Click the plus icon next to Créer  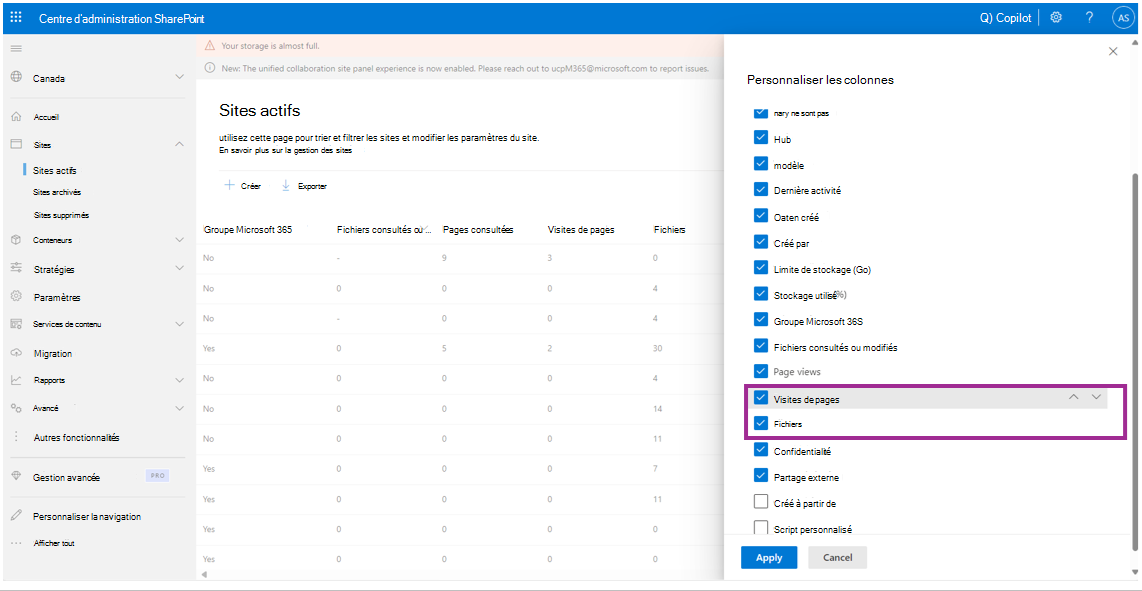click(x=229, y=185)
